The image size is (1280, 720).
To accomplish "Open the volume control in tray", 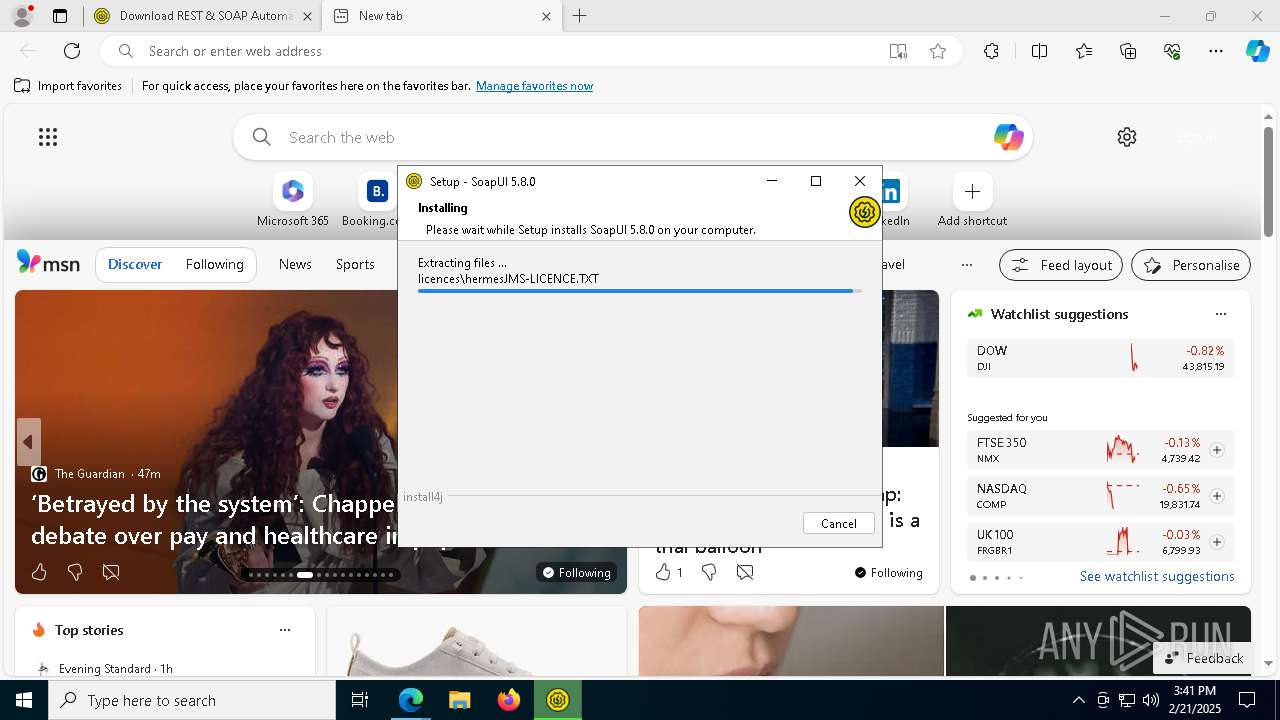I will [1151, 700].
